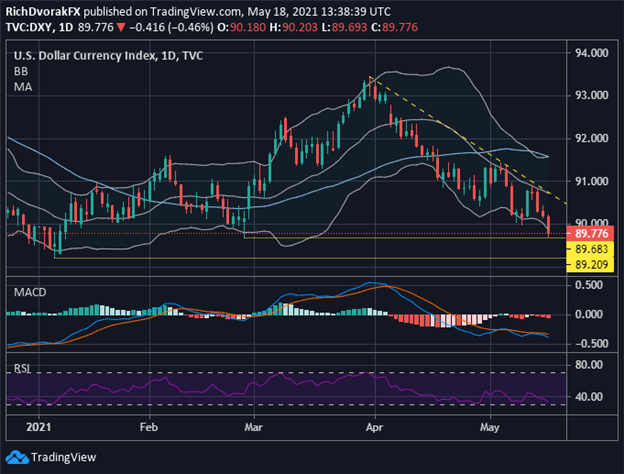Click the 40.00 RSI axis value
624x474 pixels.
pos(589,397)
